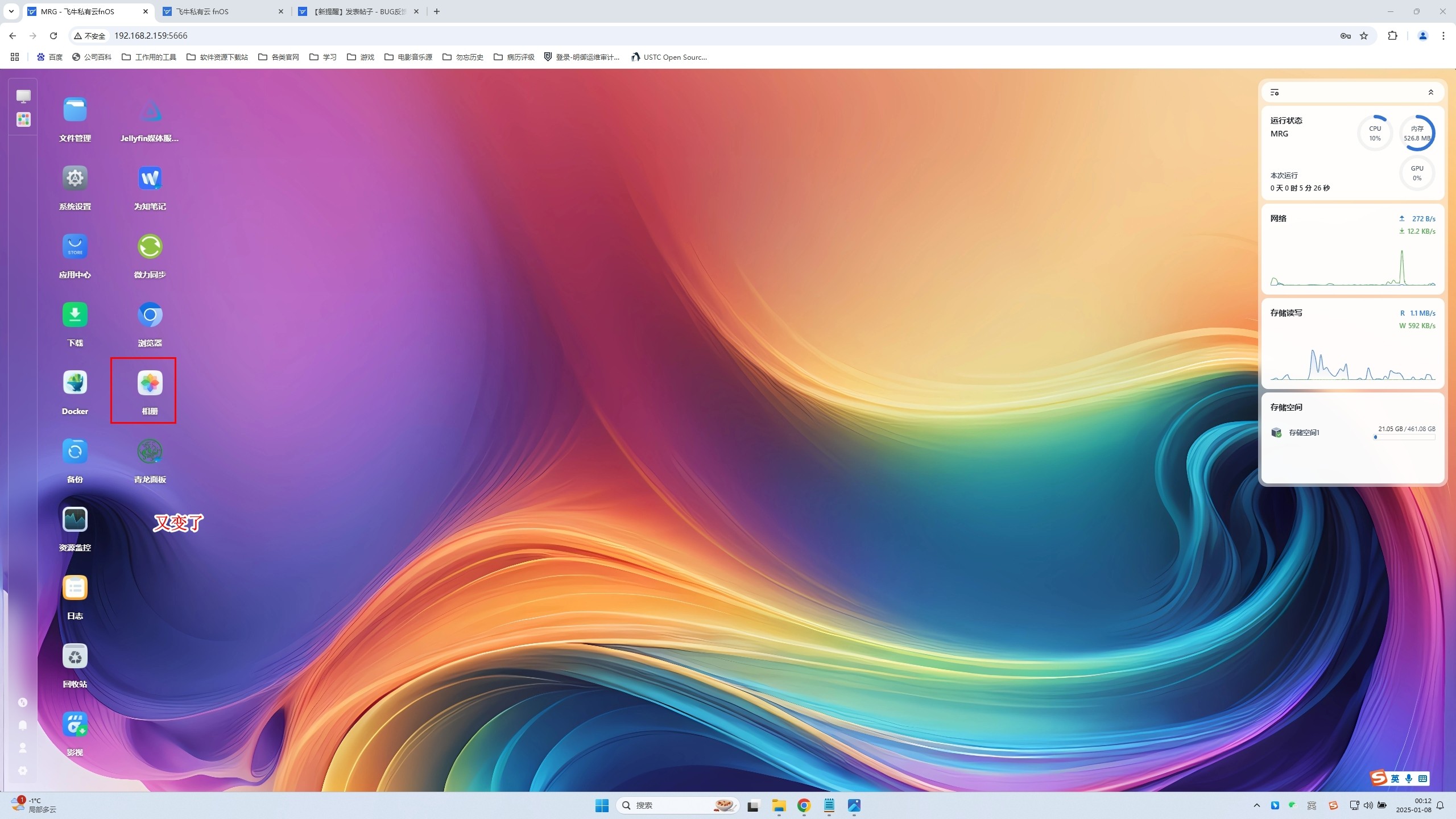The image size is (1456, 819).
Task: Open the 下载 download app
Action: (75, 315)
